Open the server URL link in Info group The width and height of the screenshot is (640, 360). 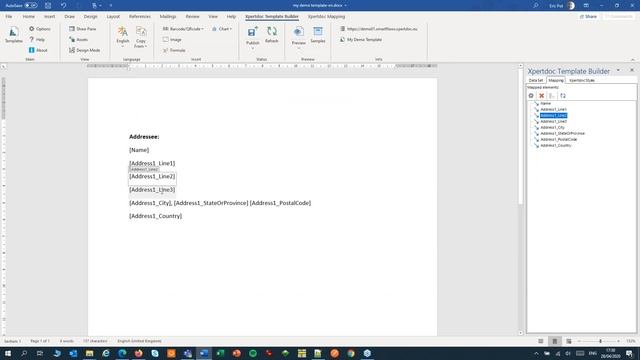(378, 29)
